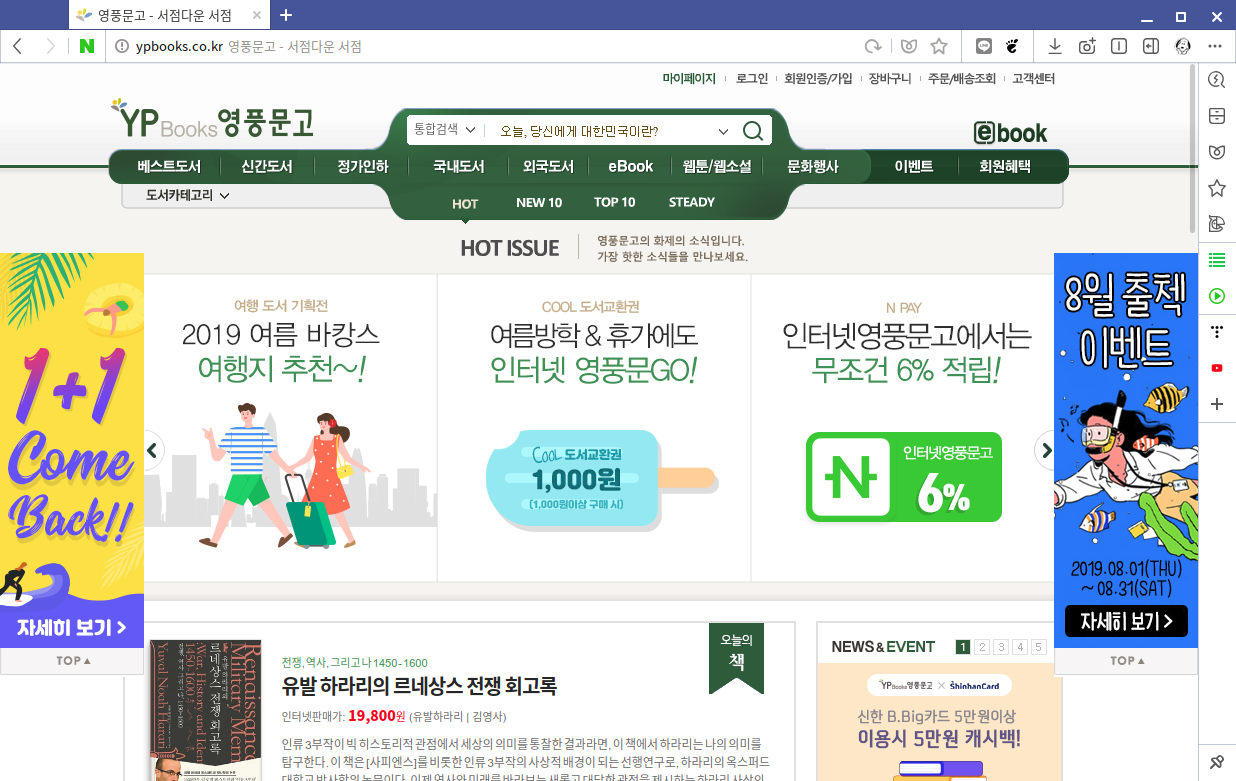Open the scrapbook drawer icon in sidebar
The height and width of the screenshot is (781, 1236).
click(x=1217, y=116)
